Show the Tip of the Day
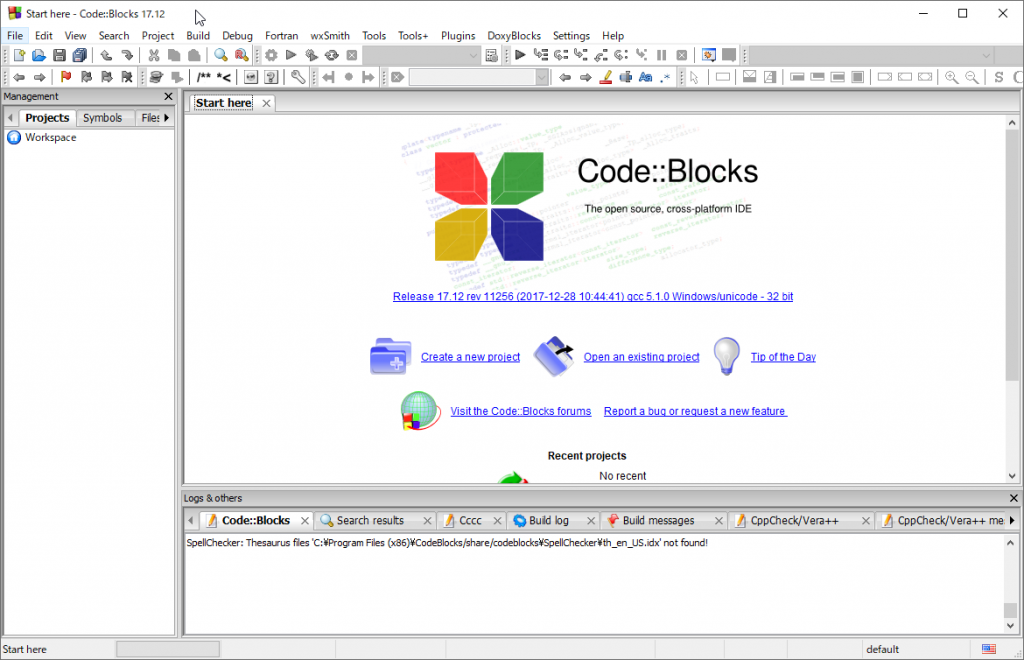This screenshot has height=660, width=1024. click(x=782, y=357)
